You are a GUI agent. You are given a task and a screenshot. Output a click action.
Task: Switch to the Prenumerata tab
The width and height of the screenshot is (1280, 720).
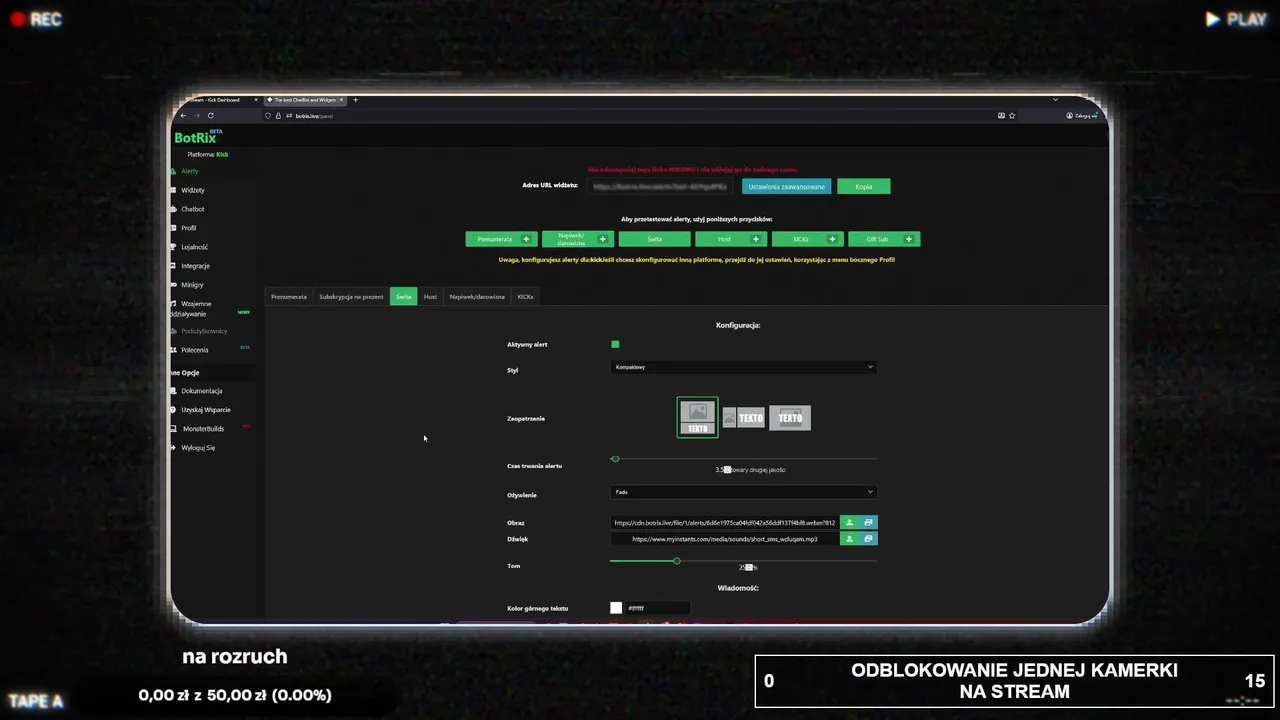(289, 297)
